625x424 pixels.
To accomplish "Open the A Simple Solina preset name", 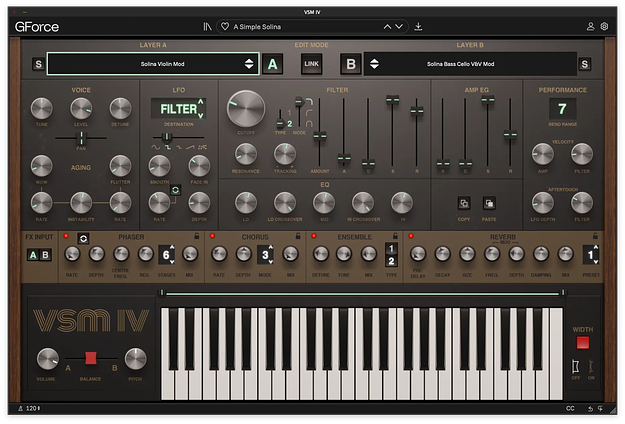I will click(x=257, y=27).
